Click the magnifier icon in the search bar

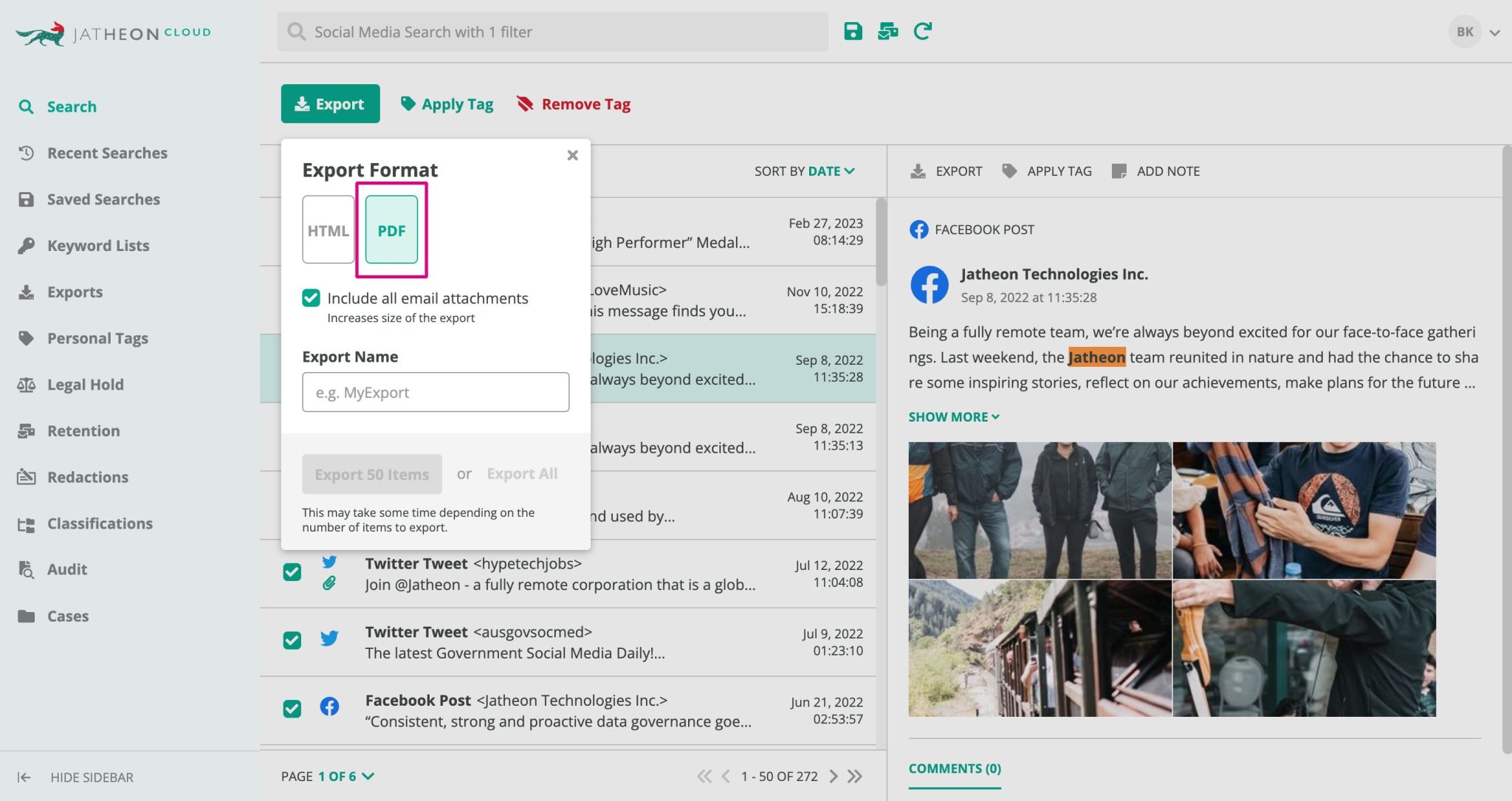coord(296,32)
